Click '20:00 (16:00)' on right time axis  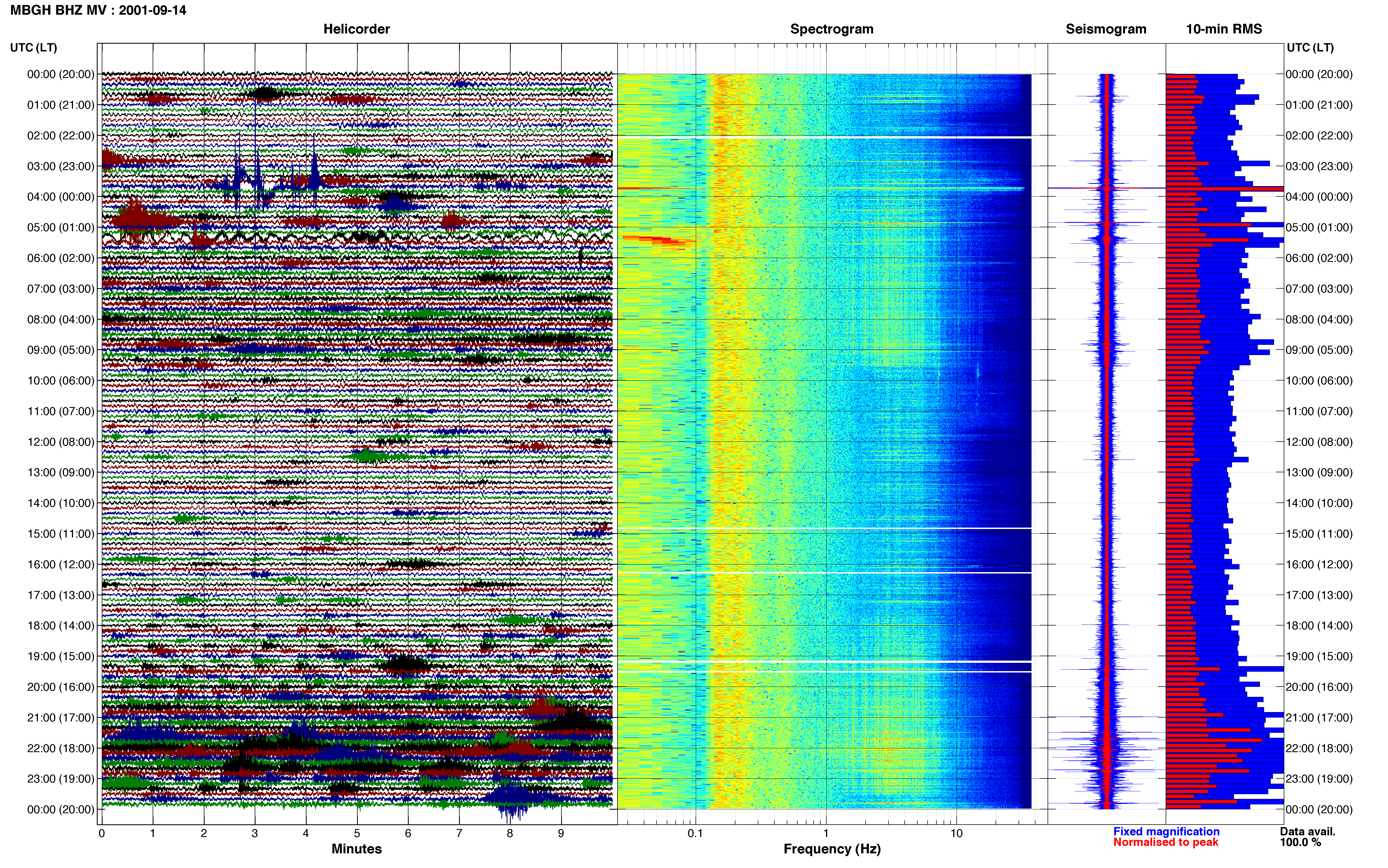(1319, 687)
